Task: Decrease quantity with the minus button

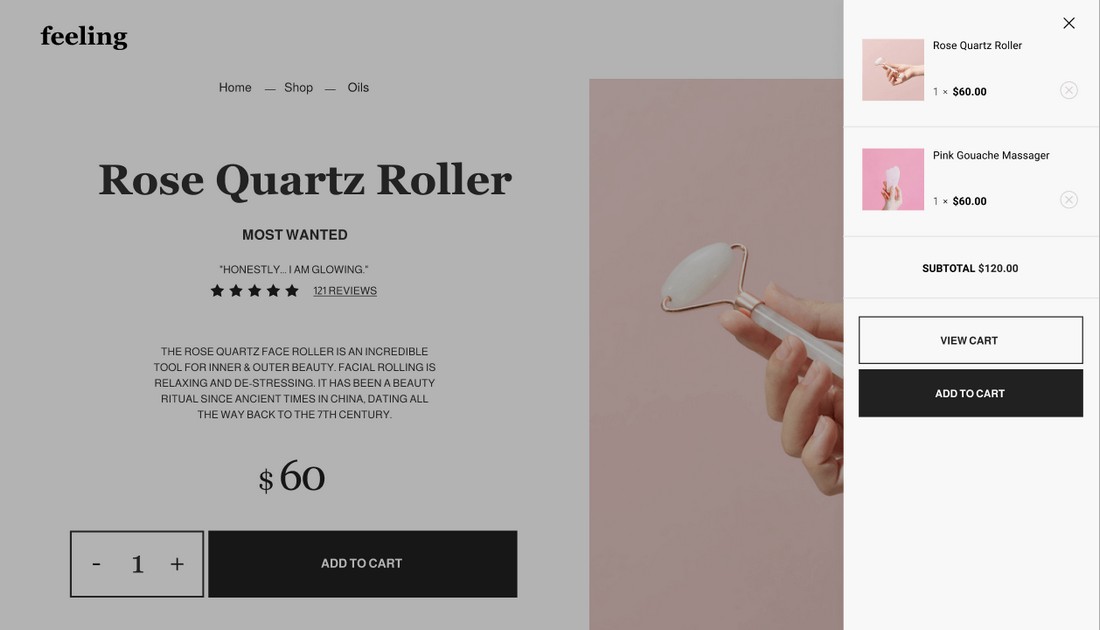Action: [96, 563]
